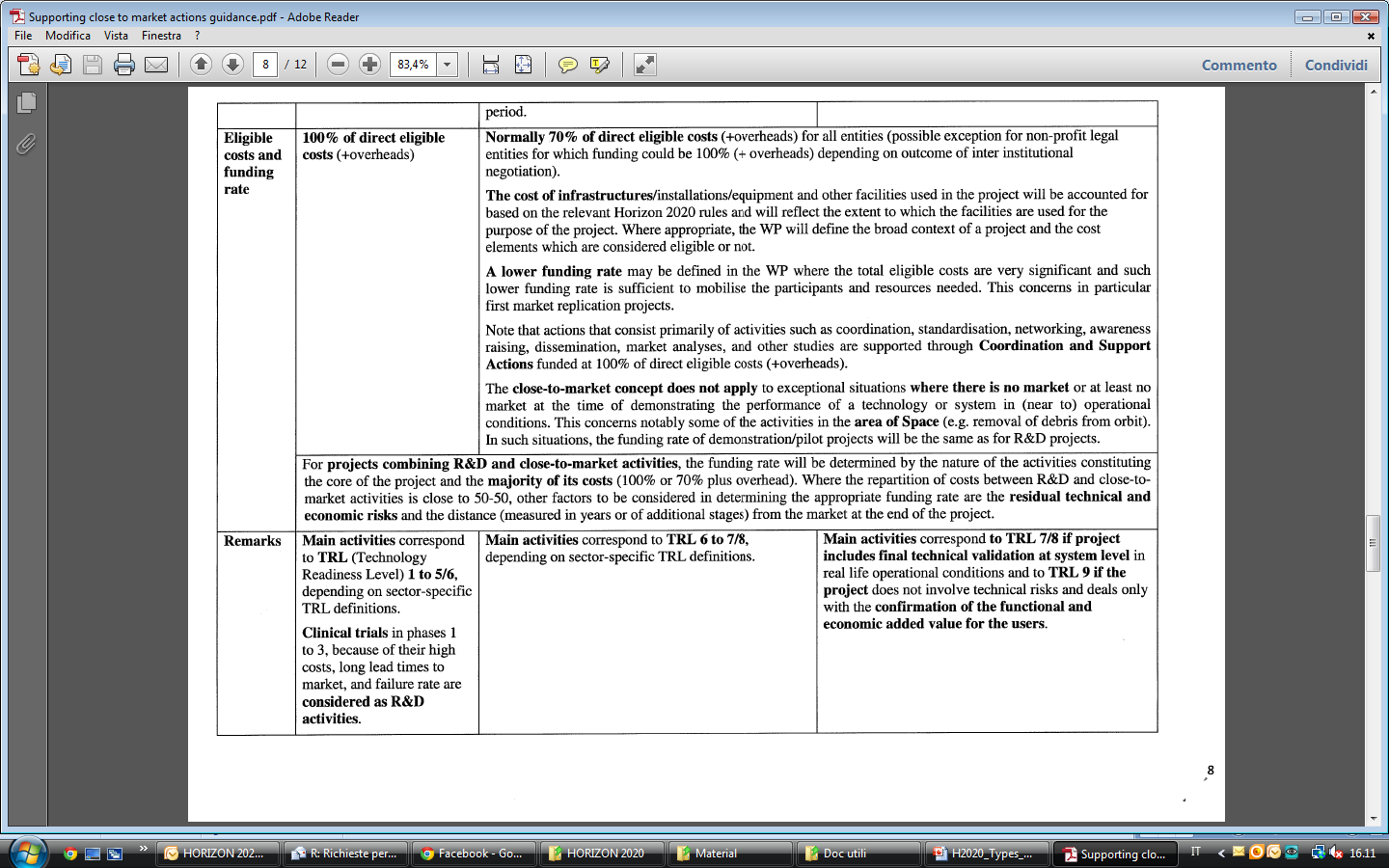The image size is (1389, 868).
Task: Click the network connection tray icon
Action: pyautogui.click(x=1319, y=853)
